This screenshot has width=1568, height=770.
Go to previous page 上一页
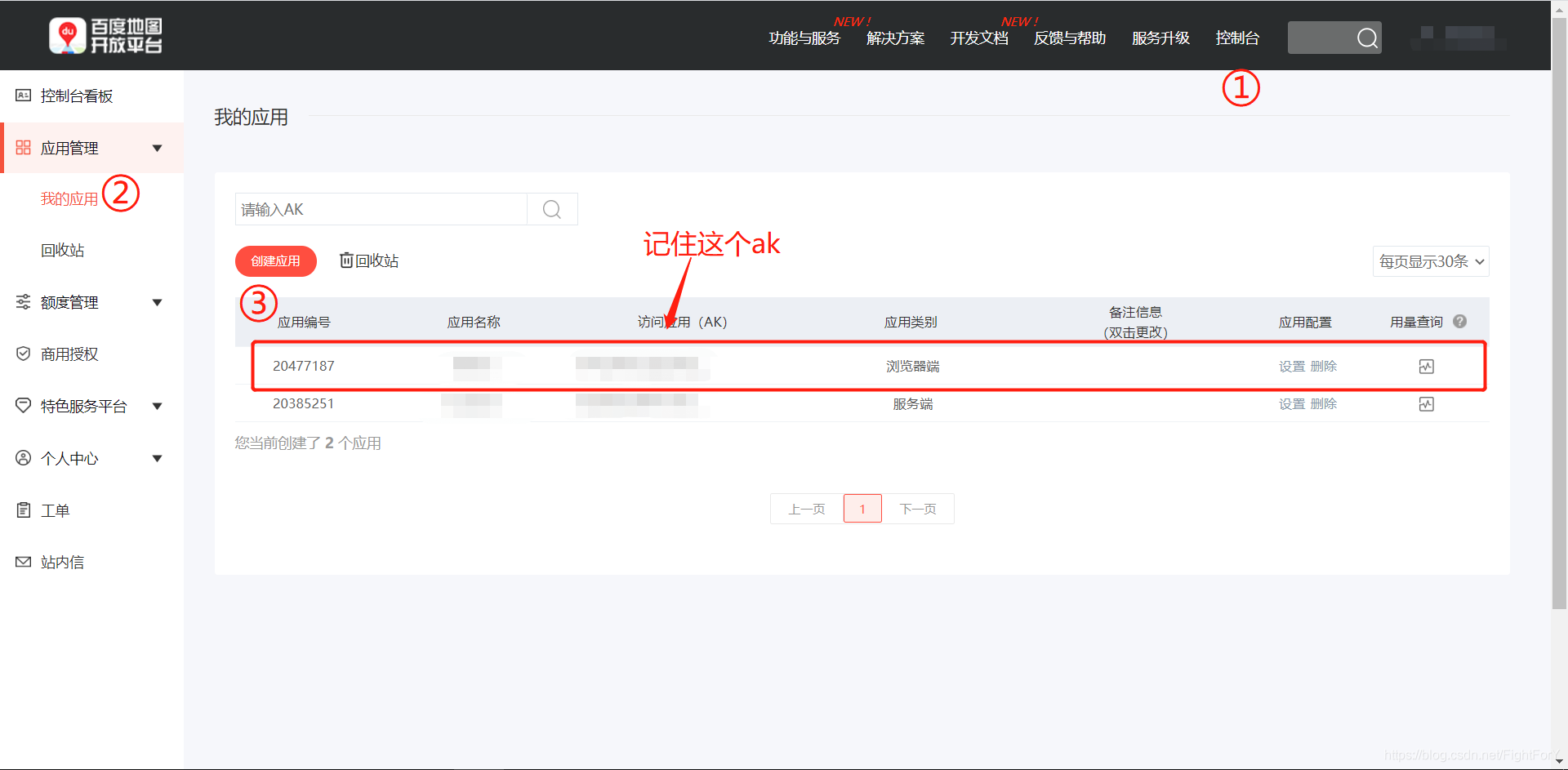click(x=807, y=509)
